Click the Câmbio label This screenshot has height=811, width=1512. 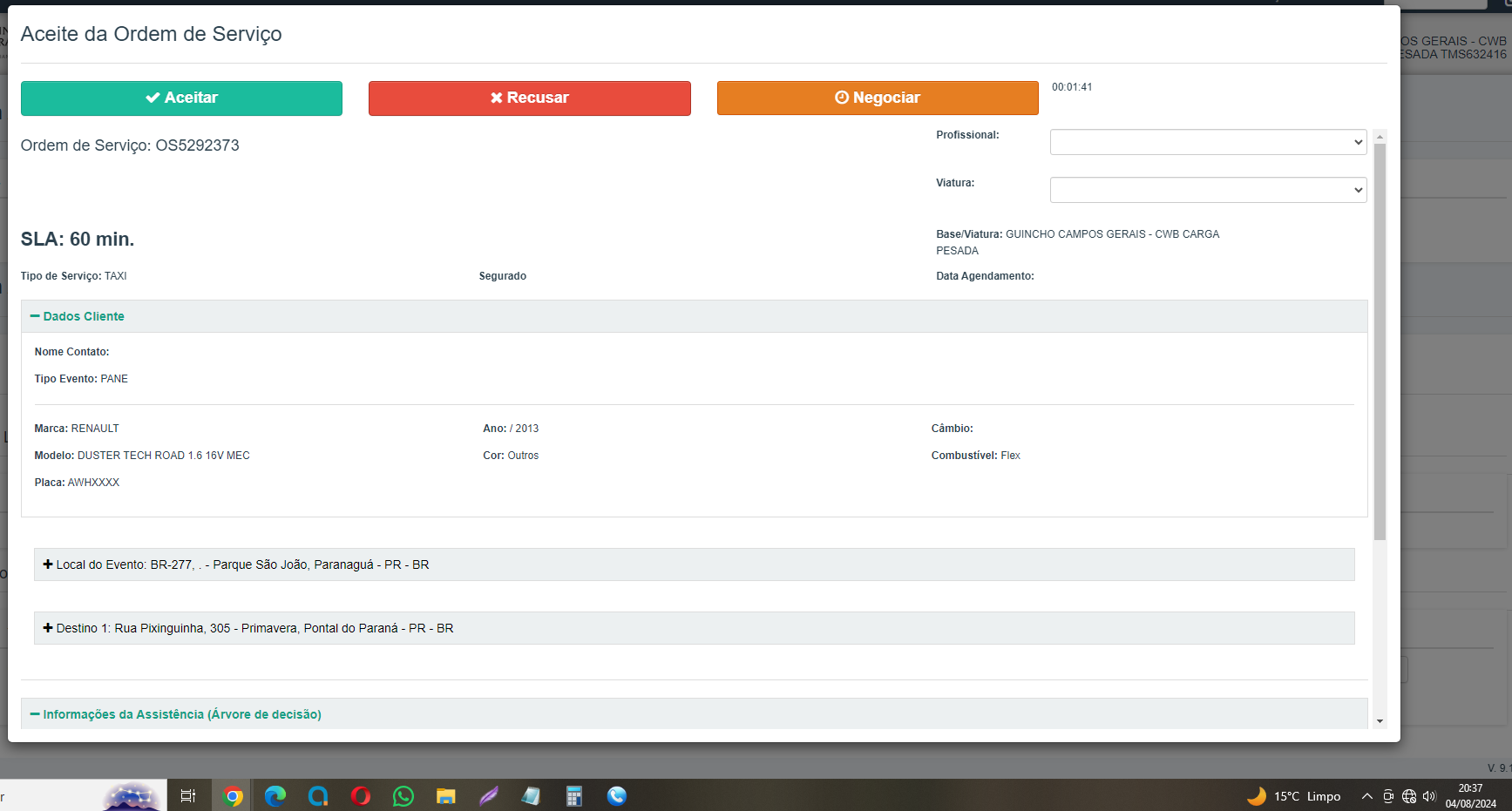coord(953,429)
